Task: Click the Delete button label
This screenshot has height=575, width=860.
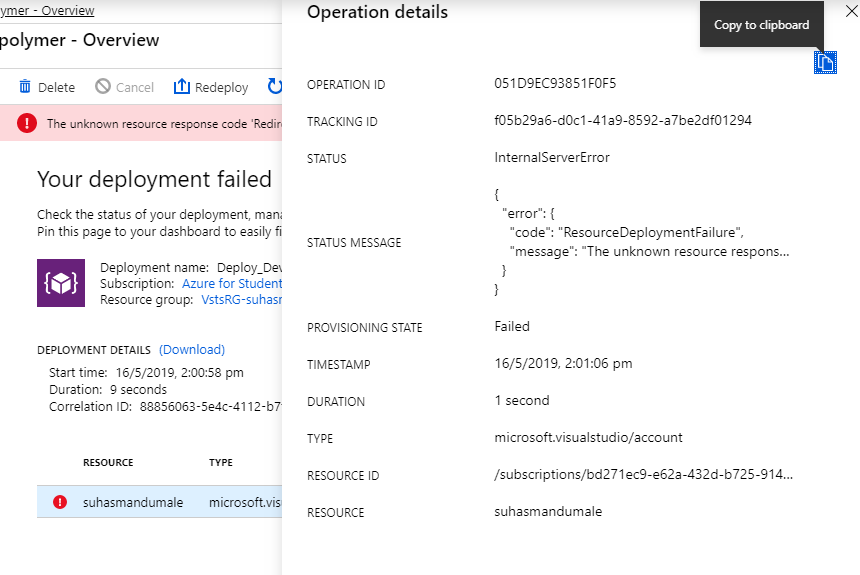Action: 56,87
